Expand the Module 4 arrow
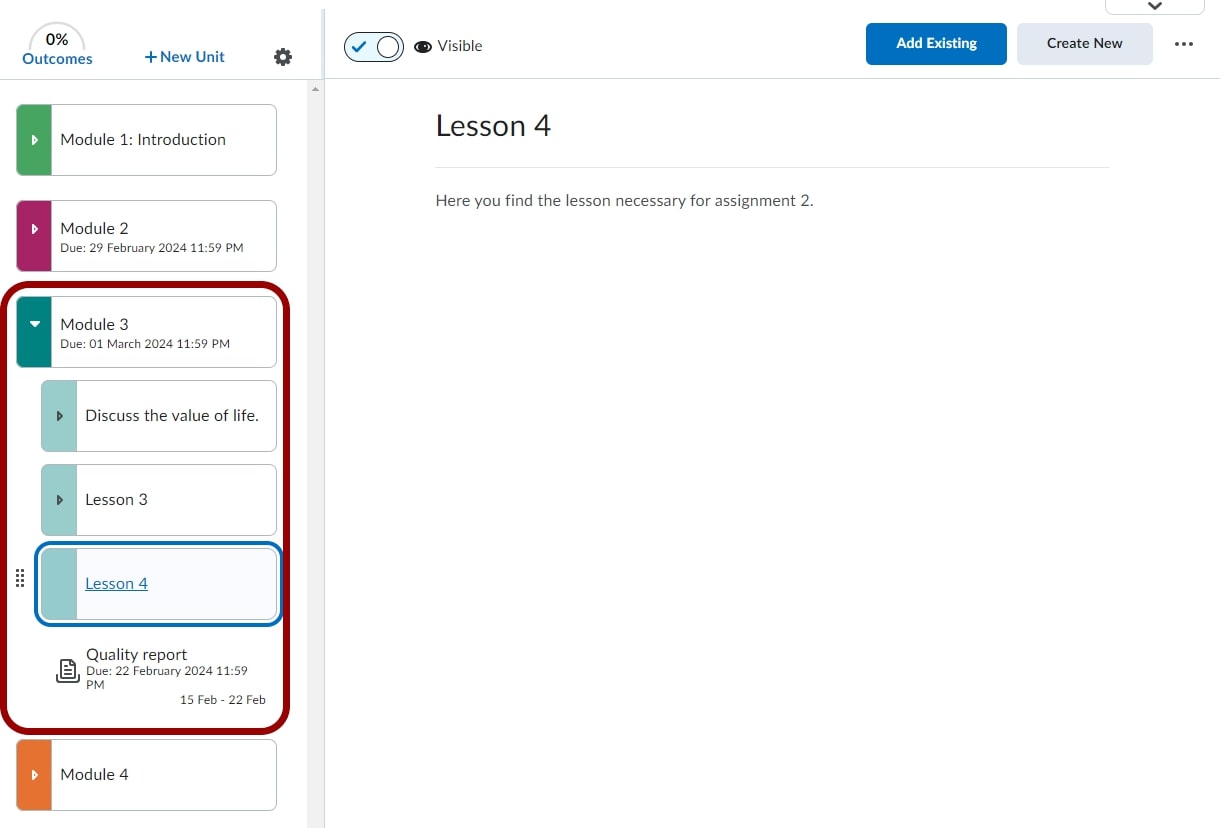Image resolution: width=1224 pixels, height=828 pixels. tap(35, 775)
